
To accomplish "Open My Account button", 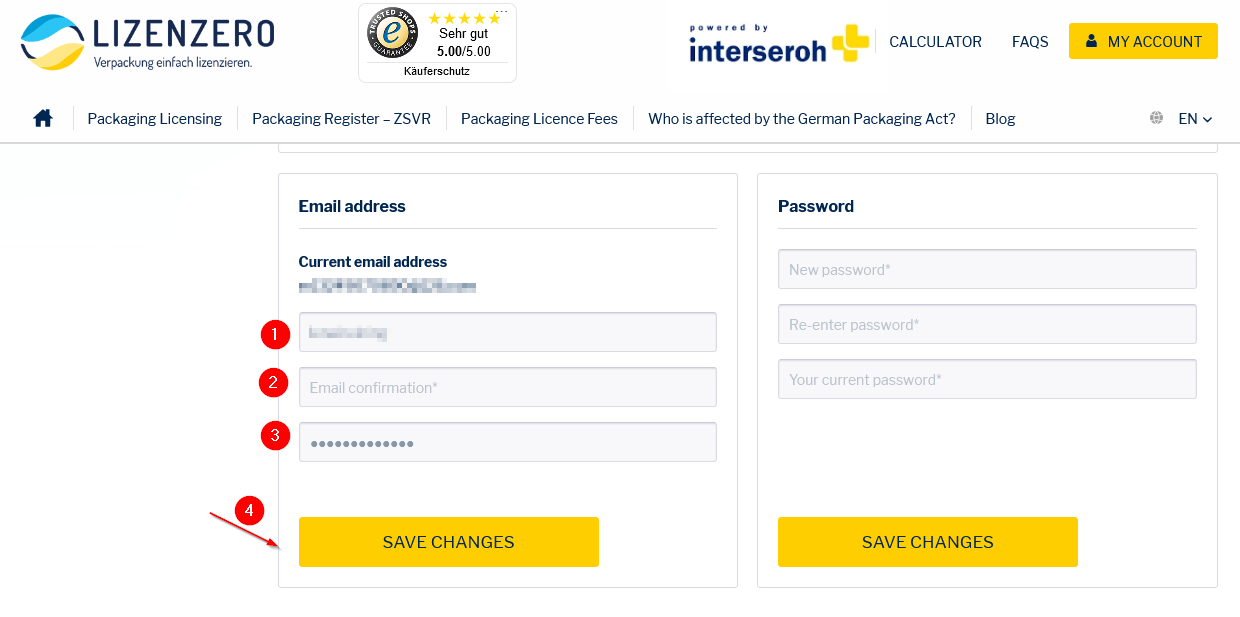I will pyautogui.click(x=1143, y=41).
